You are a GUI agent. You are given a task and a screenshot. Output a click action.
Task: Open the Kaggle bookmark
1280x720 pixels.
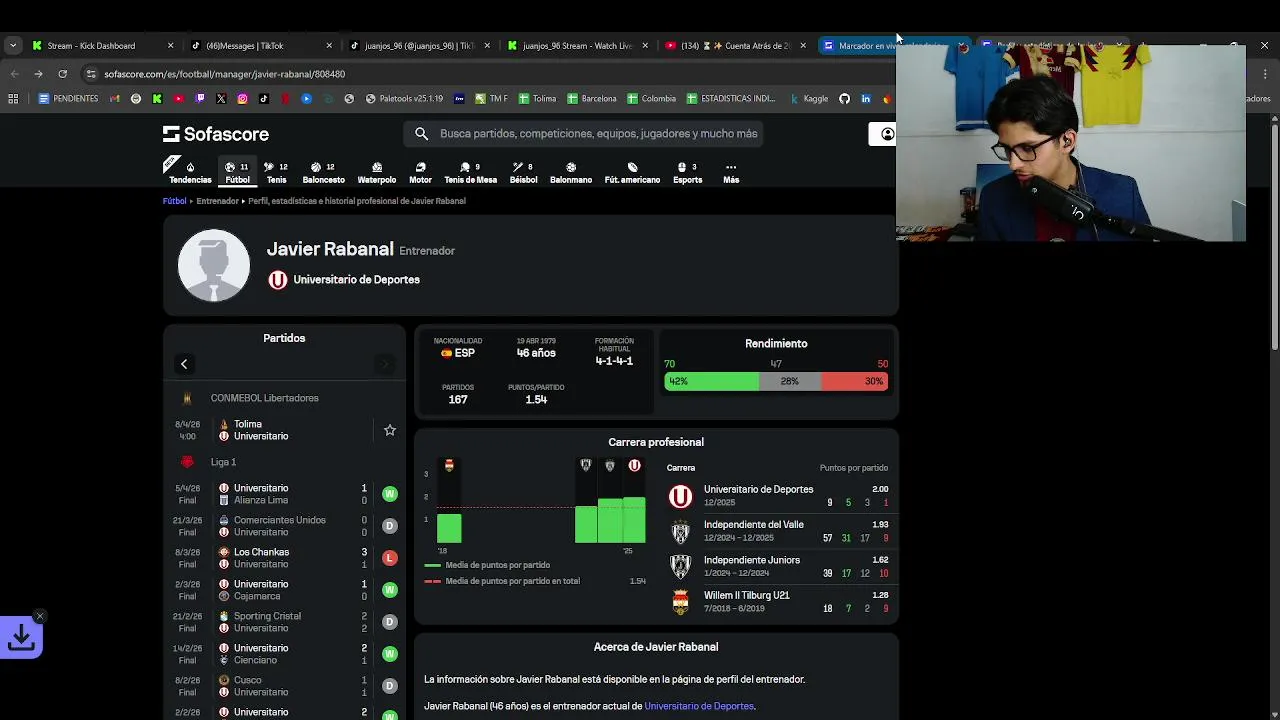(x=808, y=99)
